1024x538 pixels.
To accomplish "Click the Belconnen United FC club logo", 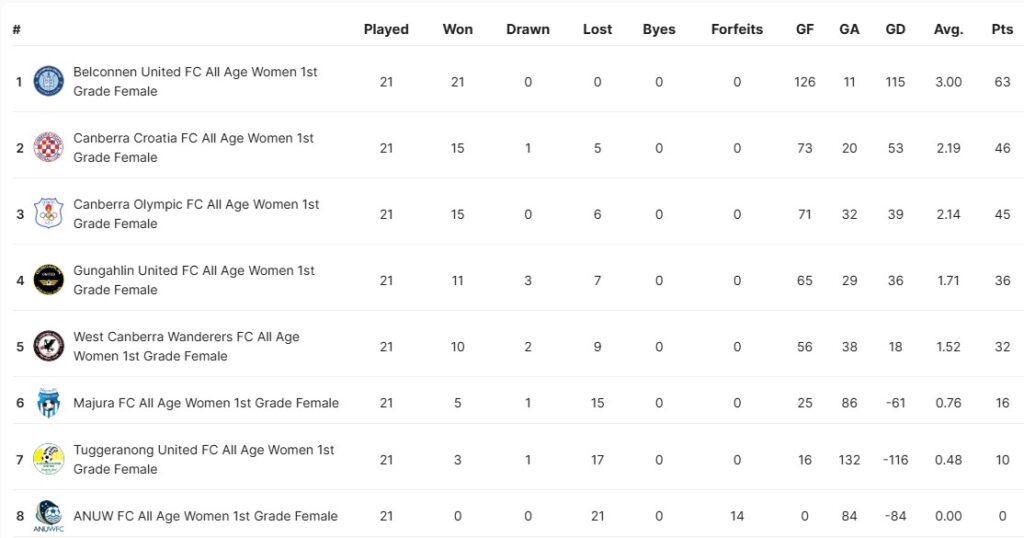I will [x=48, y=82].
